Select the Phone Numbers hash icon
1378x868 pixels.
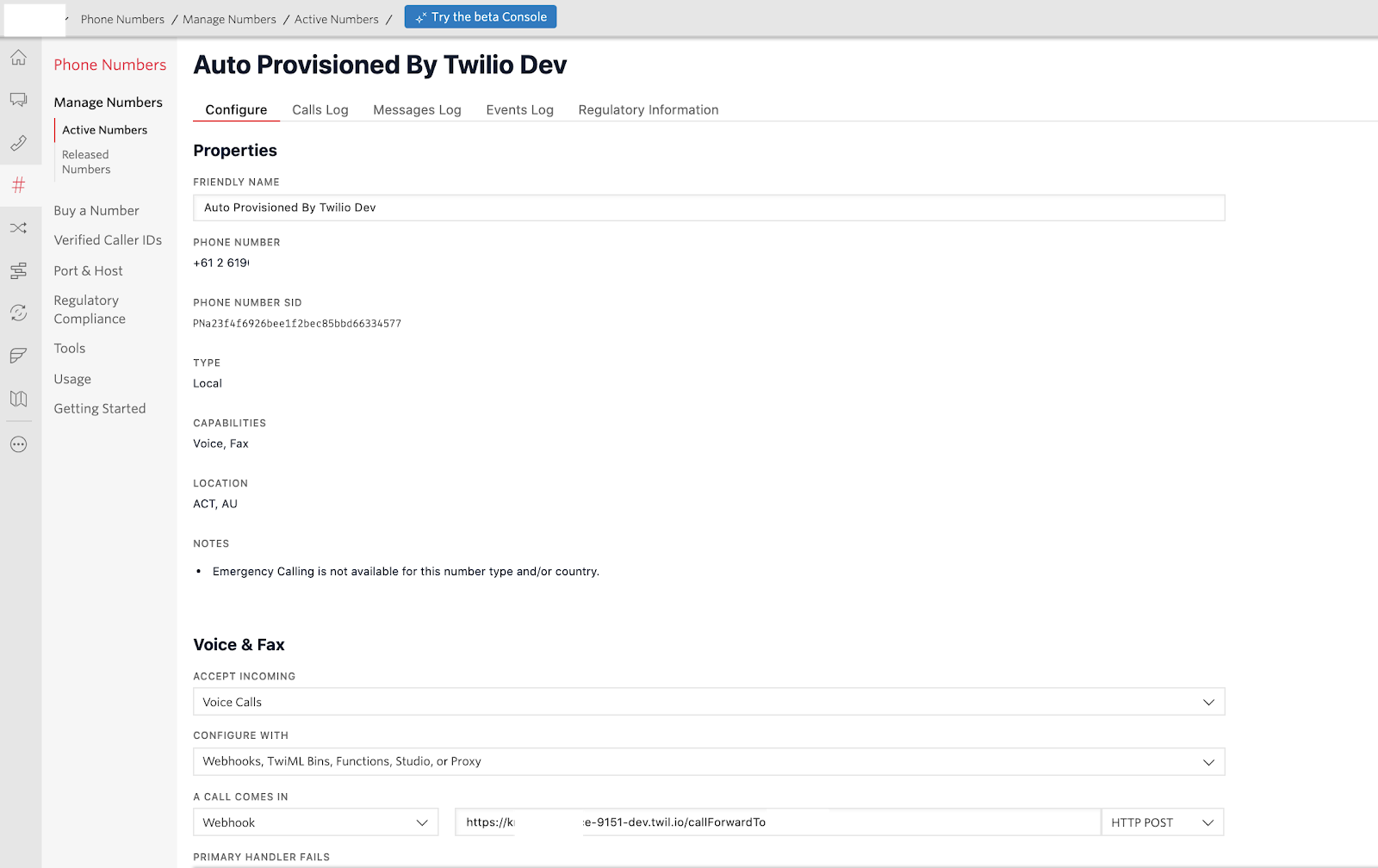[x=18, y=185]
